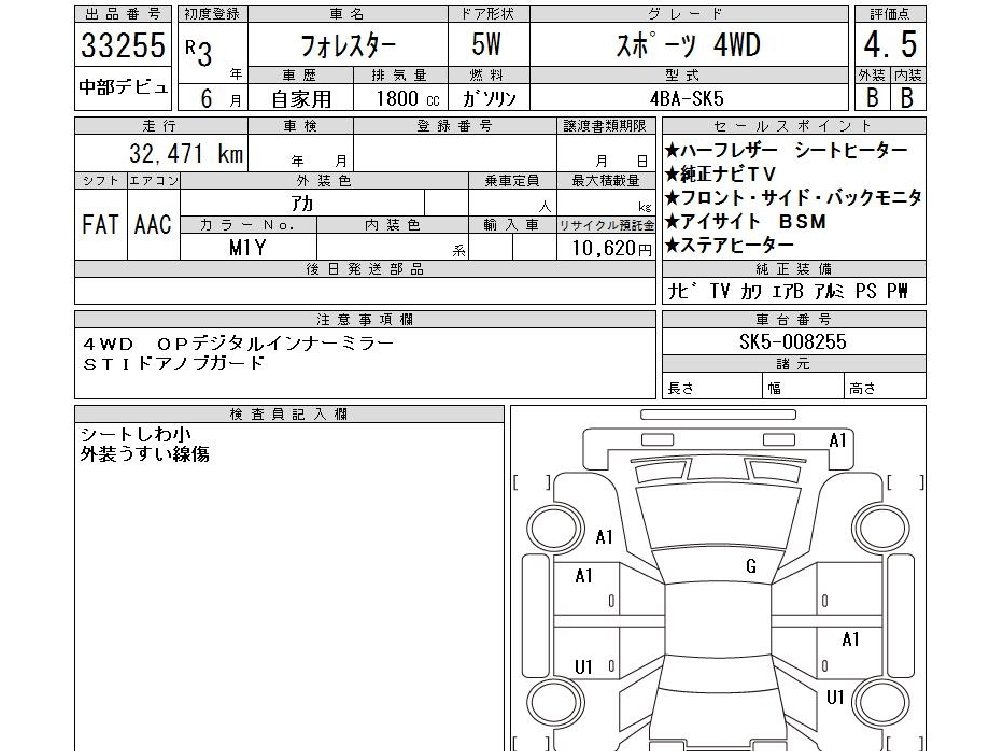
Task: Select the 走行 header
Action: point(160,126)
